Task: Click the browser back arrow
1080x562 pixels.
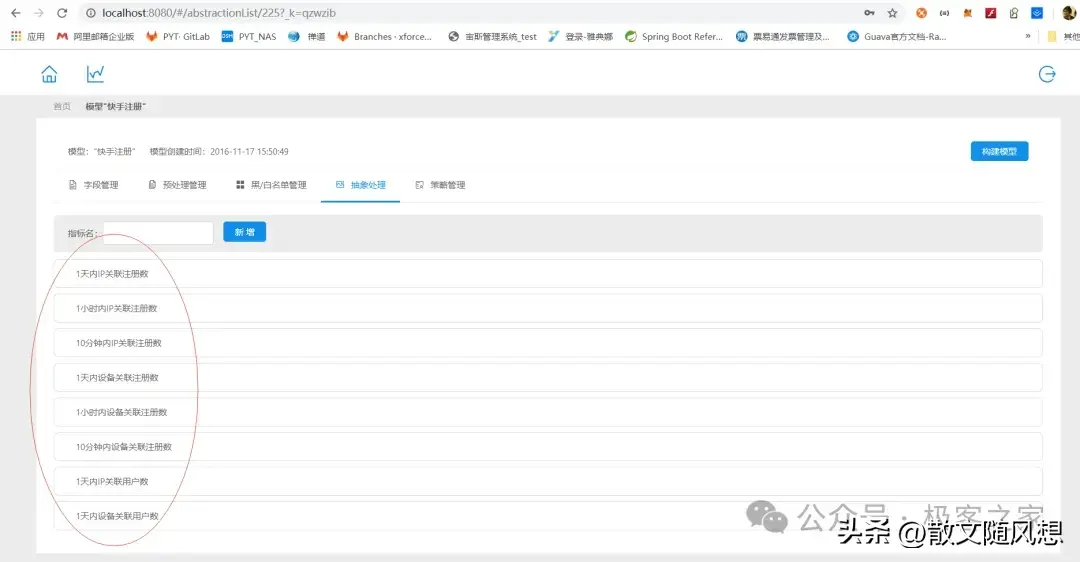Action: point(15,13)
